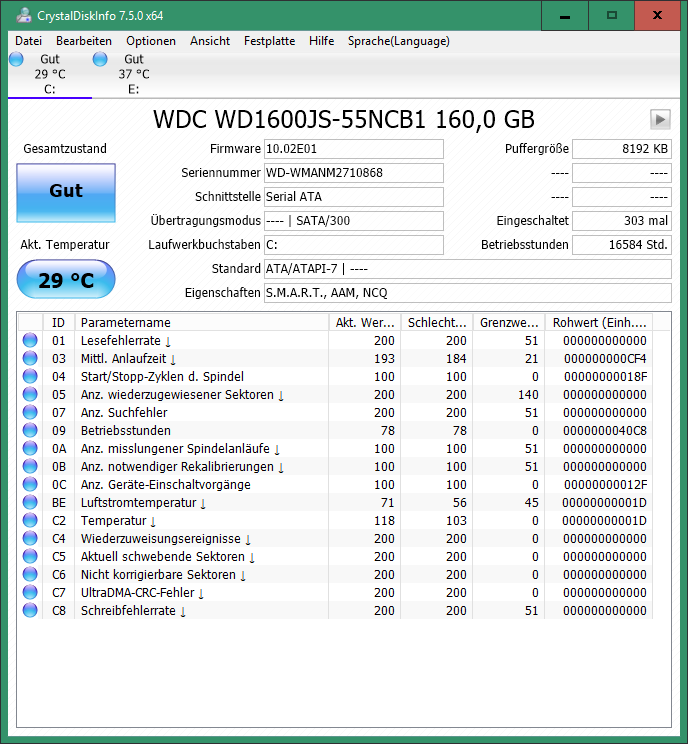
Task: Click the Gut health status button
Action: [x=66, y=193]
